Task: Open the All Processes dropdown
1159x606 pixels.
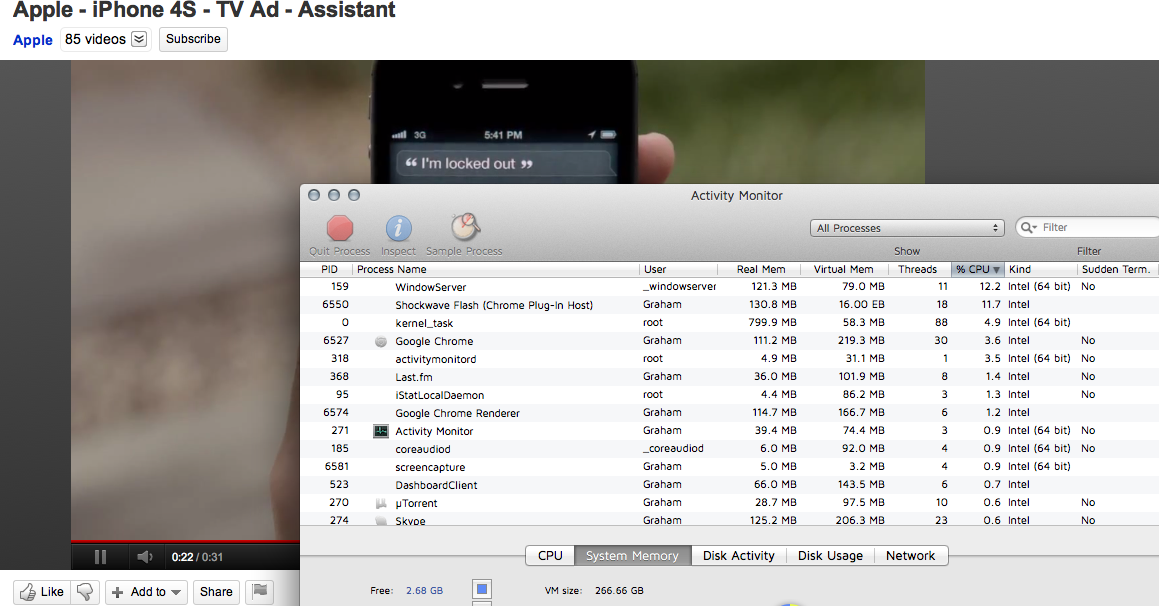Action: [907, 228]
